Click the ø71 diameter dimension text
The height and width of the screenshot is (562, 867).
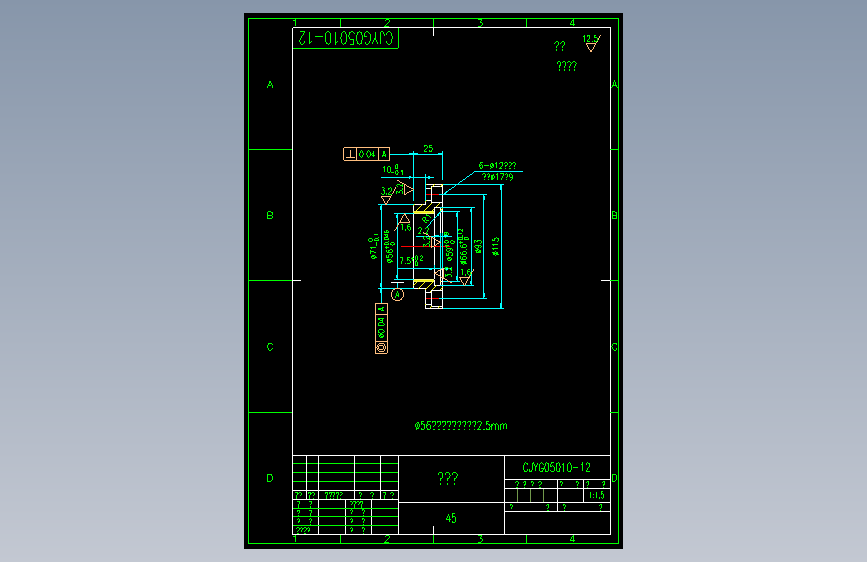pyautogui.click(x=374, y=246)
